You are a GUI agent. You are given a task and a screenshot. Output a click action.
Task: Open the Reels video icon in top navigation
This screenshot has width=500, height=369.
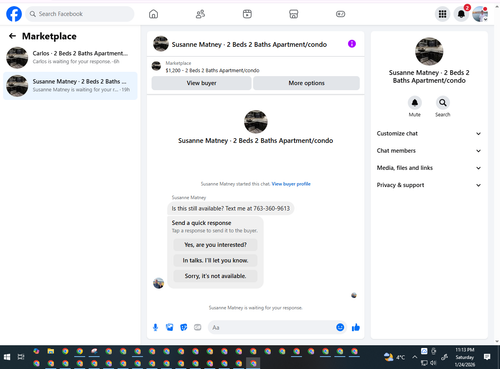point(247,14)
